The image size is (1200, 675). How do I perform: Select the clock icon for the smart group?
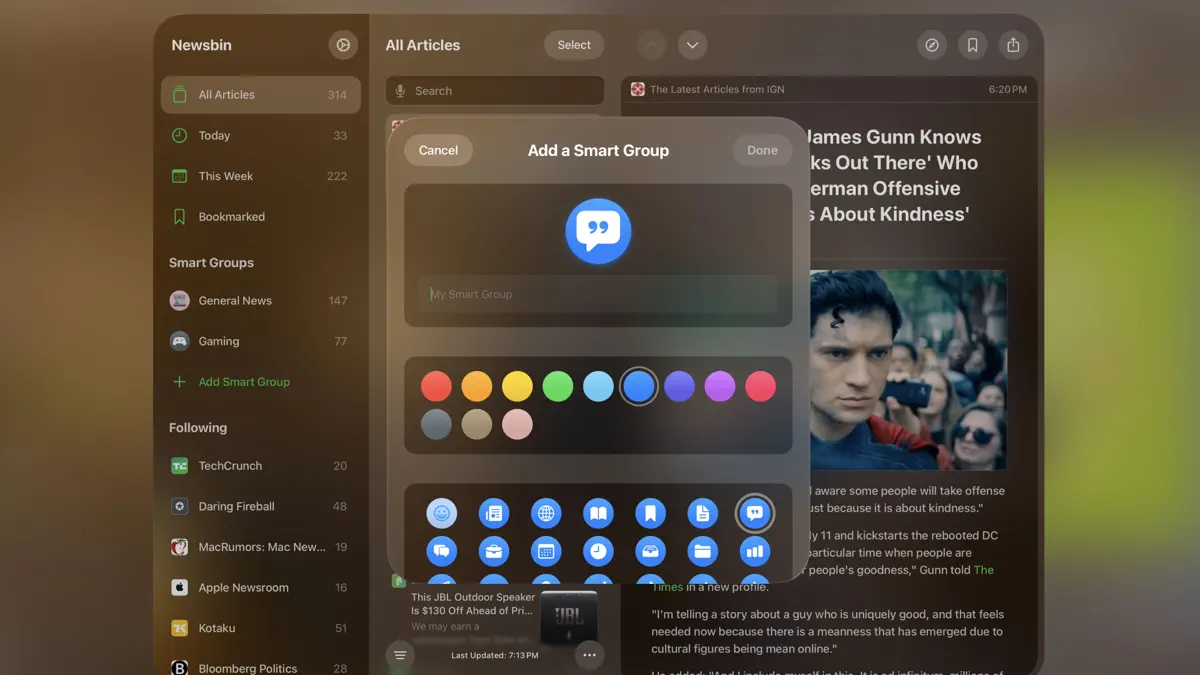(x=598, y=551)
